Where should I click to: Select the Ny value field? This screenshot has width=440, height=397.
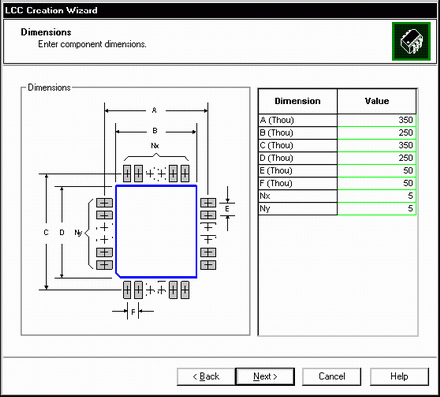[377, 209]
